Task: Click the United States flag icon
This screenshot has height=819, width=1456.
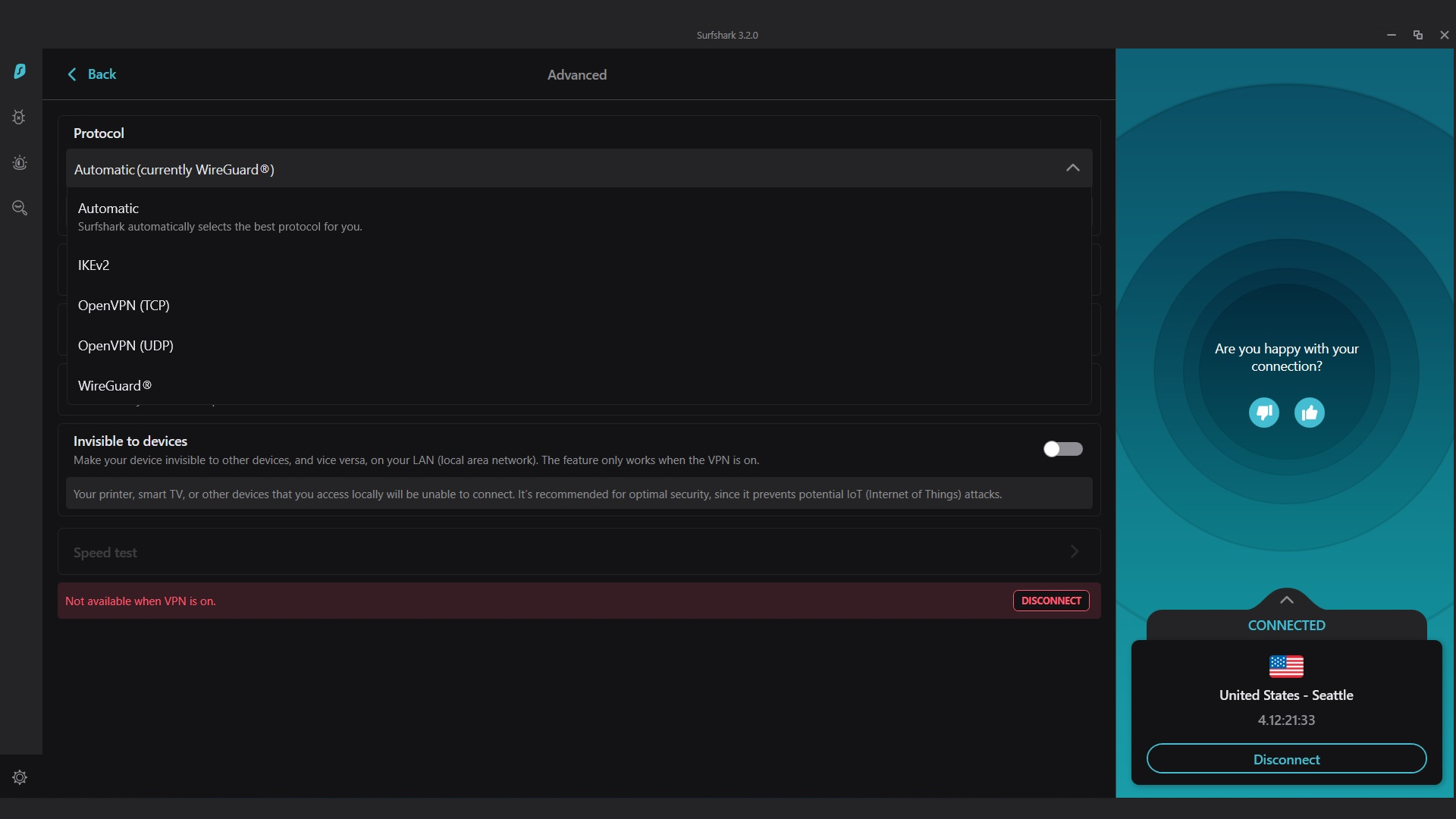Action: (1286, 667)
